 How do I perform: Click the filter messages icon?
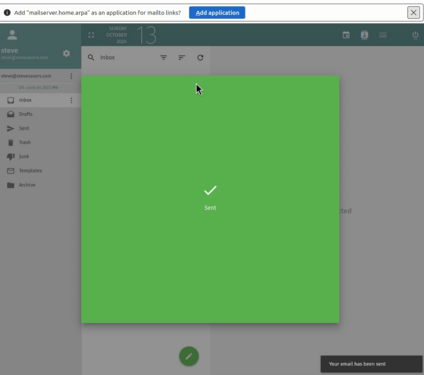(x=163, y=58)
